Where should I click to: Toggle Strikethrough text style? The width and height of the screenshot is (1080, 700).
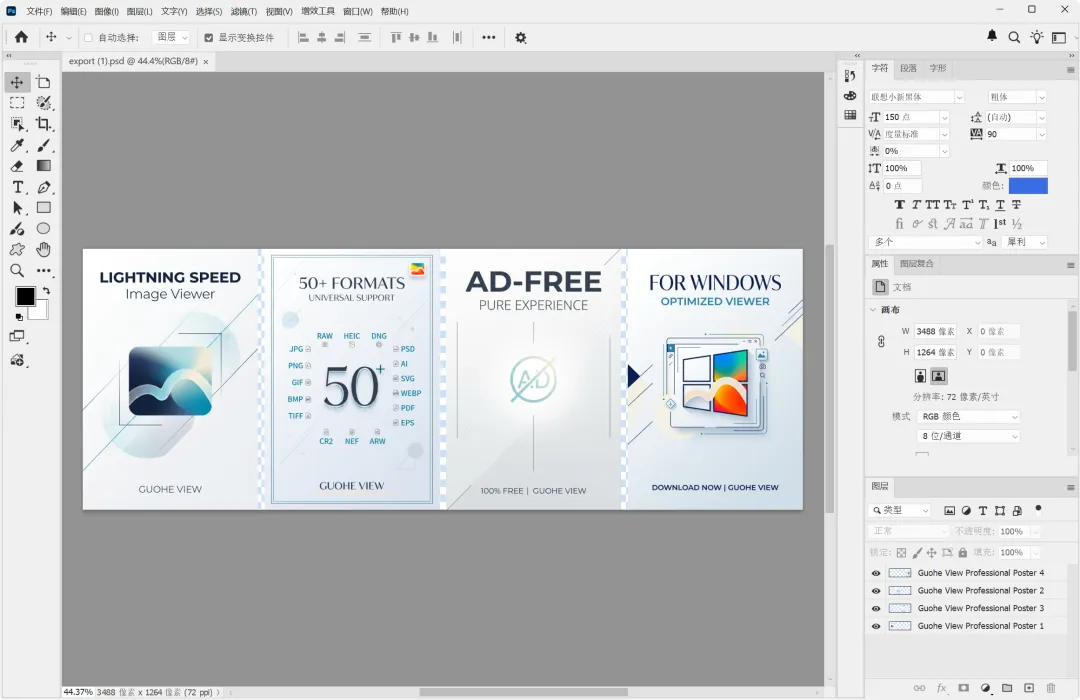click(x=1016, y=205)
